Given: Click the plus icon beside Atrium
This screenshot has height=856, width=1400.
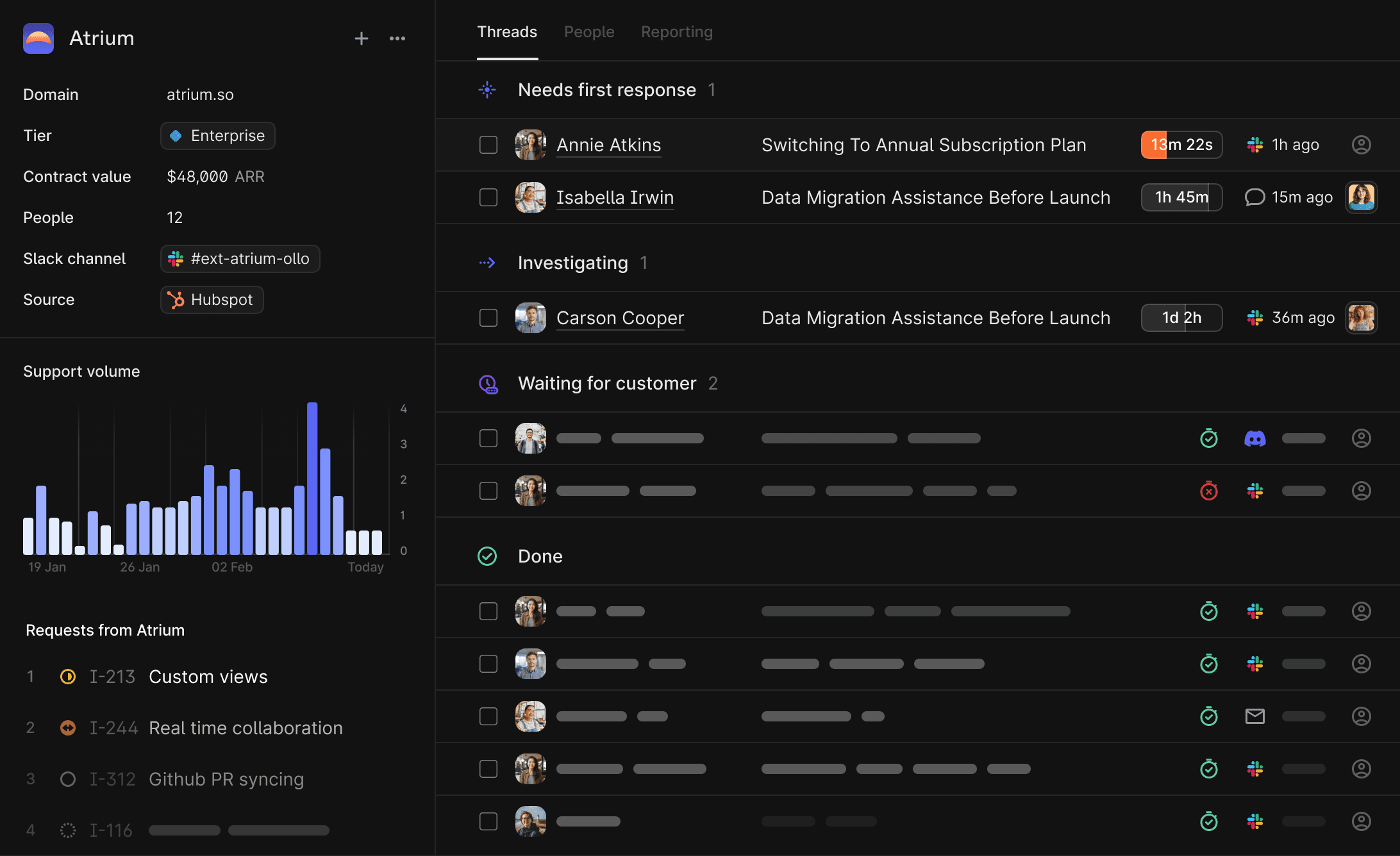Looking at the screenshot, I should 362,38.
